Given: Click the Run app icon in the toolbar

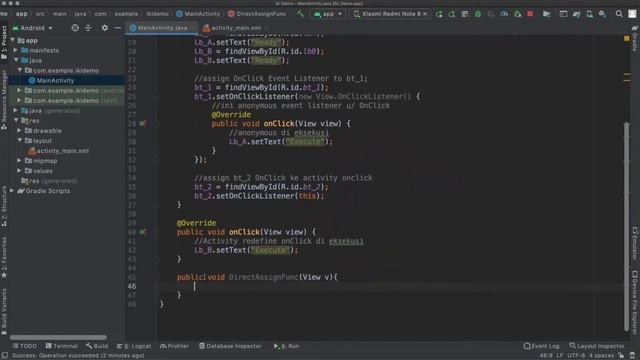Looking at the screenshot, I should point(439,14).
